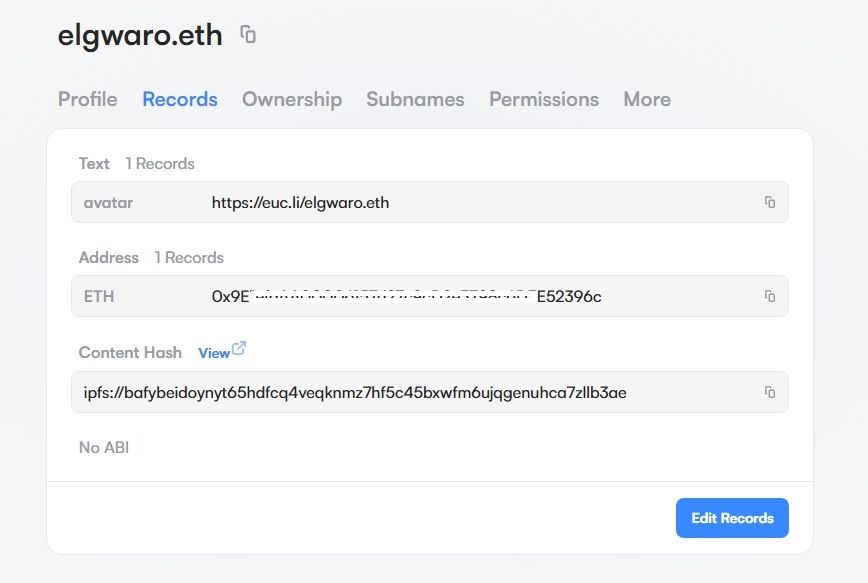Go to the Subnames tab

[x=415, y=99]
